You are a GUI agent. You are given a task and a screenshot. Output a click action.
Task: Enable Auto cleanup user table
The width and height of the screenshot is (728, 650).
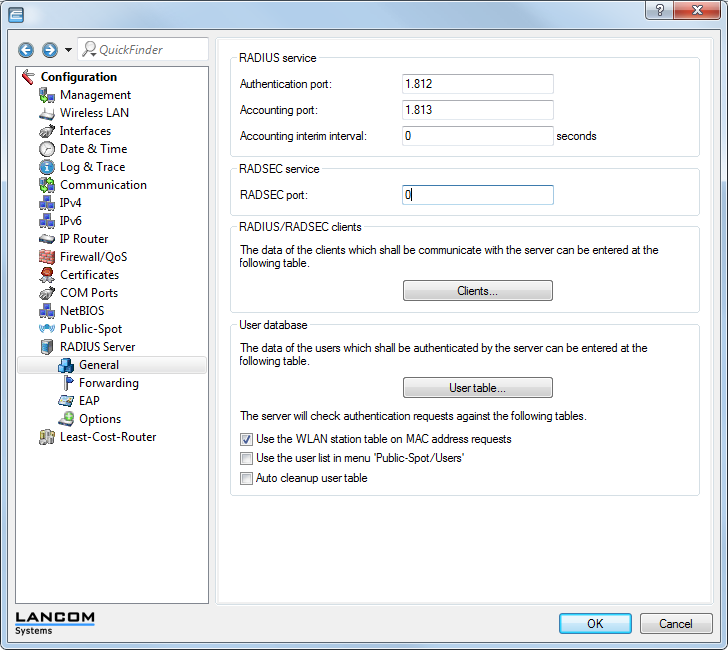(x=246, y=479)
